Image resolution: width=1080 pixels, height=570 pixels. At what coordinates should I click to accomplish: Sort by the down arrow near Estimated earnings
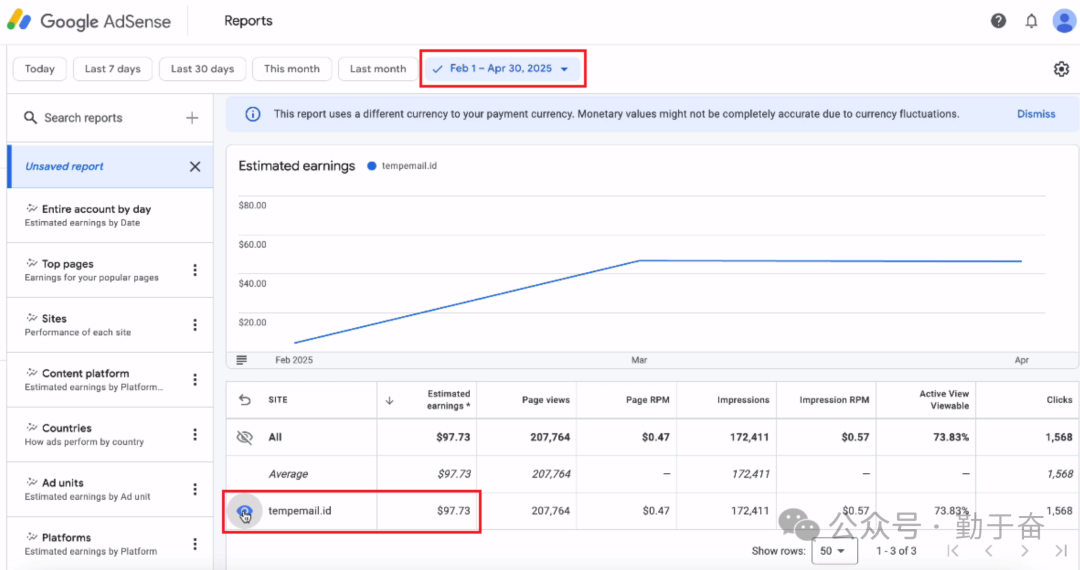click(x=389, y=400)
